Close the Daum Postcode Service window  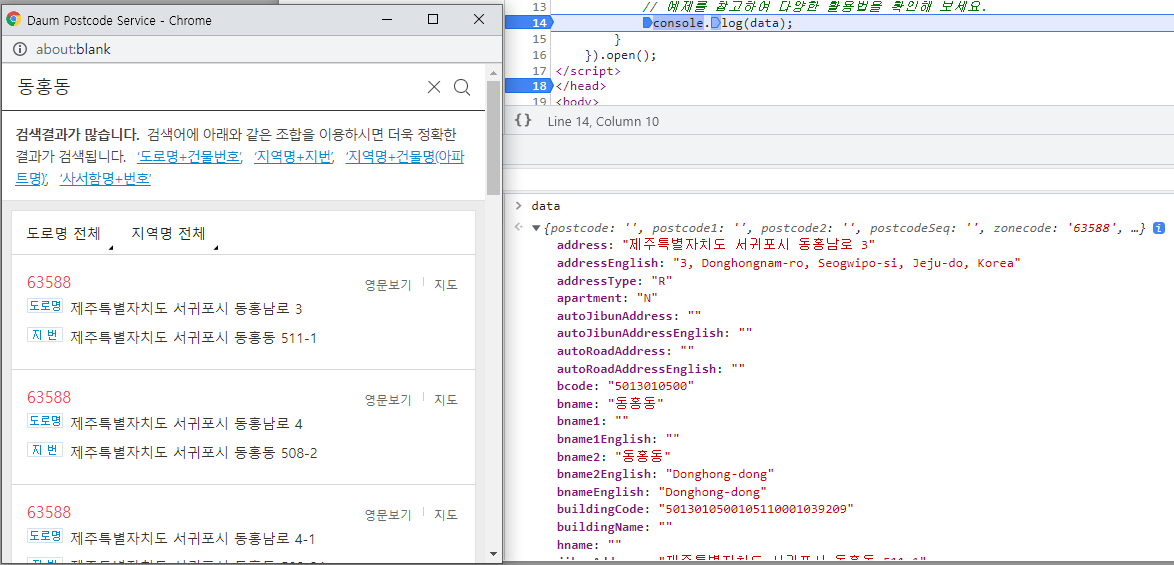pos(479,19)
